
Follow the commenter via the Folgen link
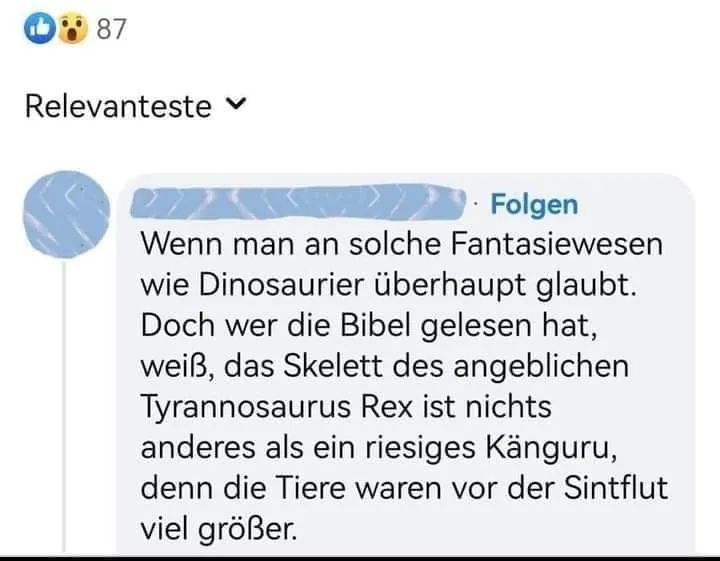pyautogui.click(x=534, y=204)
